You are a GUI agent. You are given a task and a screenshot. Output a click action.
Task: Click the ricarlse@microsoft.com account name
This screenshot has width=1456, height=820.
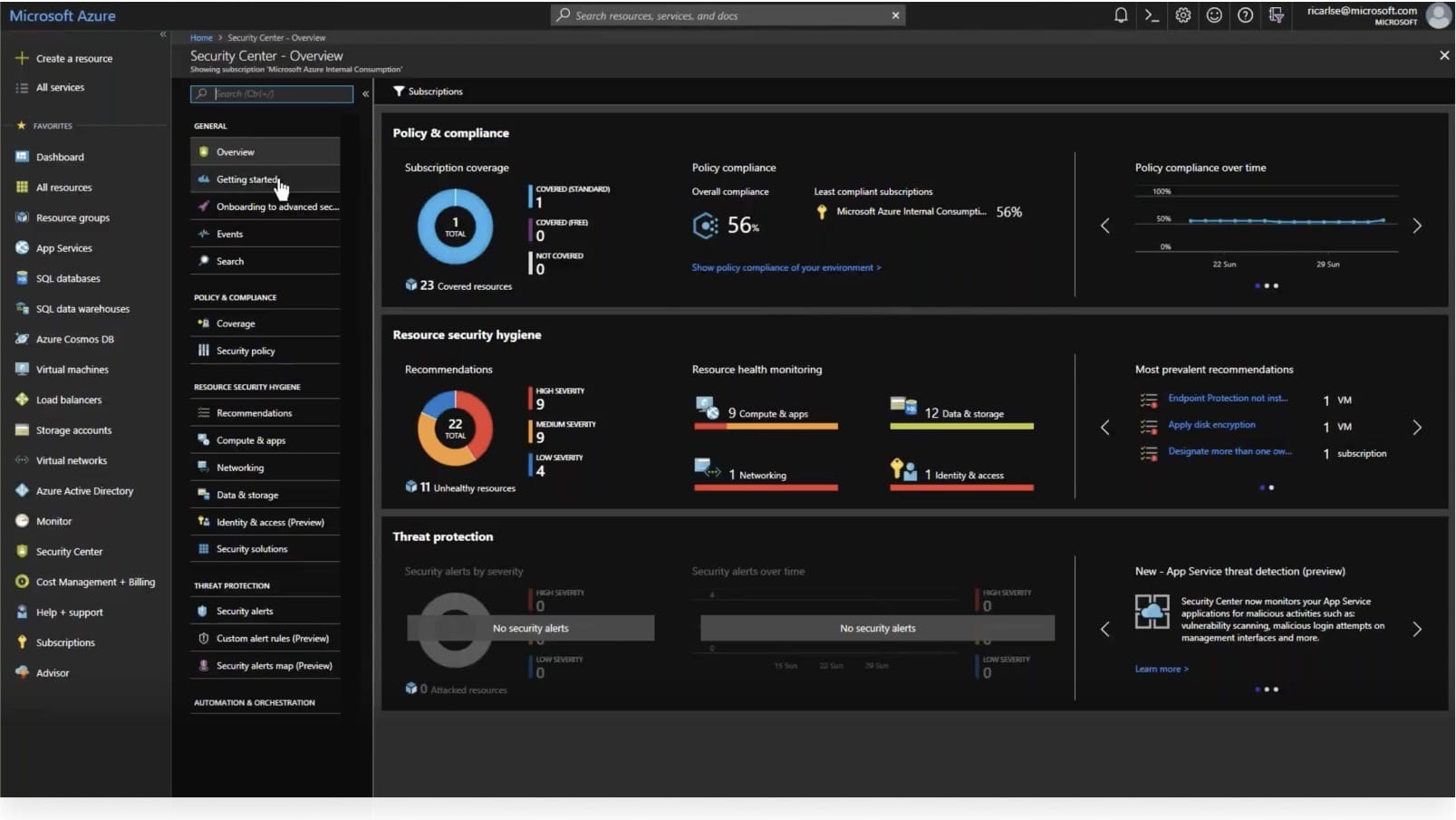click(1362, 11)
